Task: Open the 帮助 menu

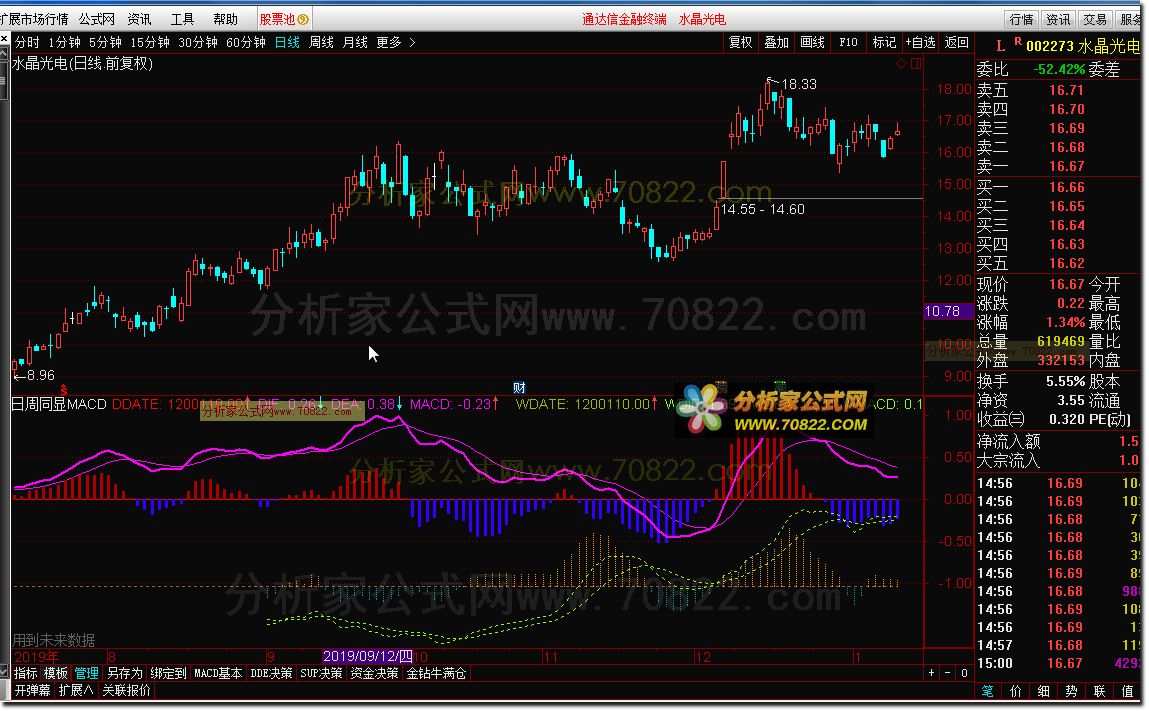Action: [x=225, y=19]
